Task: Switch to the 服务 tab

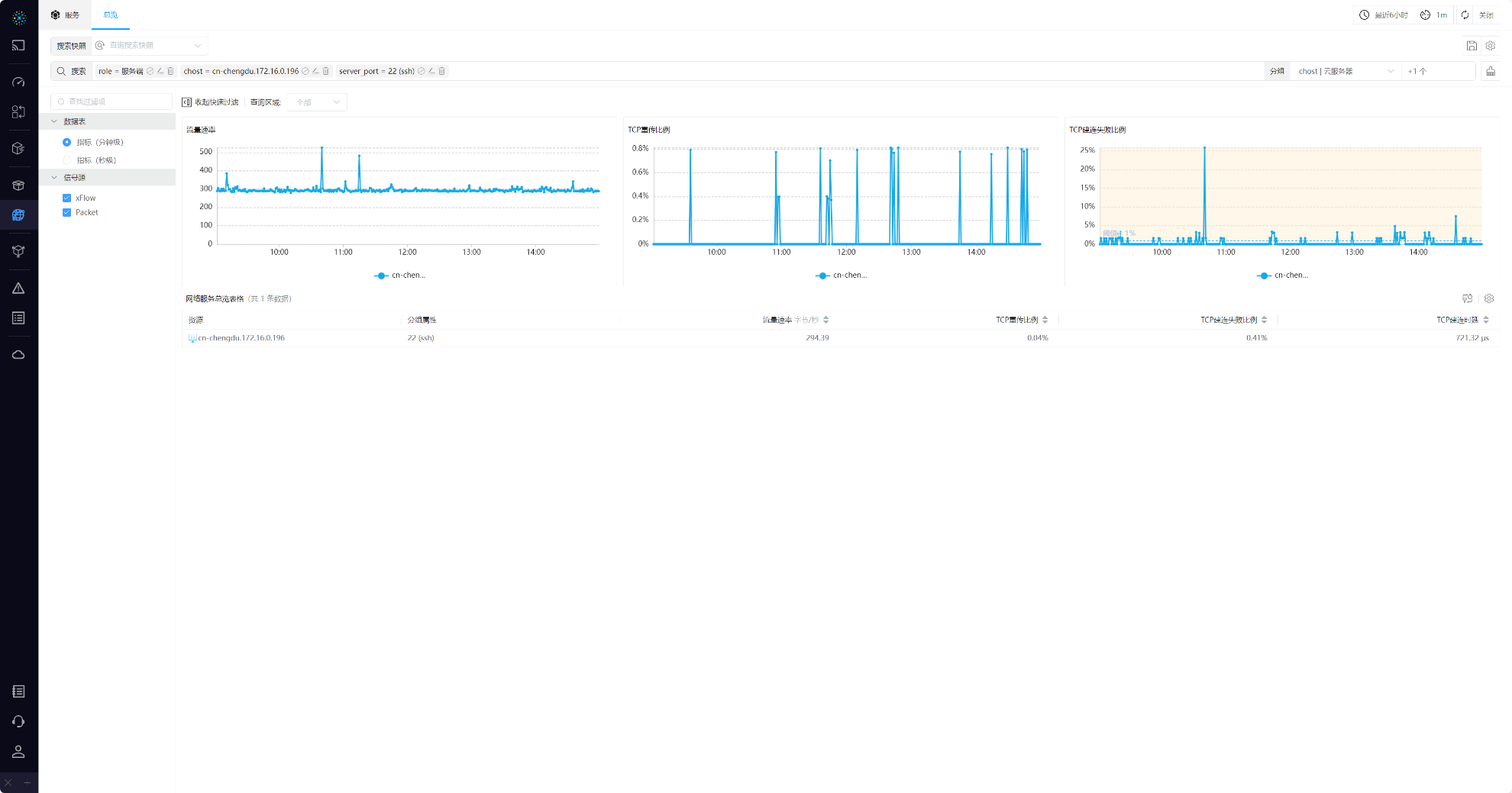Action: click(x=66, y=15)
